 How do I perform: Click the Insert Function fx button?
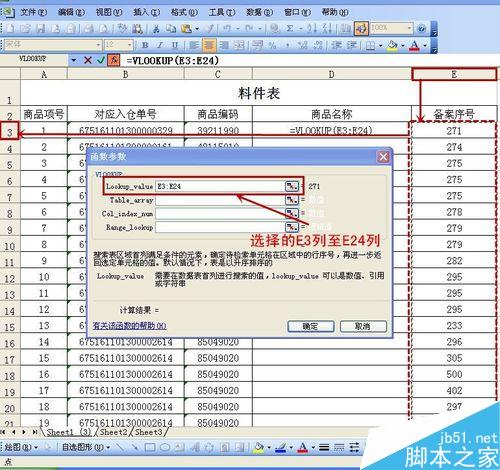coord(114,60)
